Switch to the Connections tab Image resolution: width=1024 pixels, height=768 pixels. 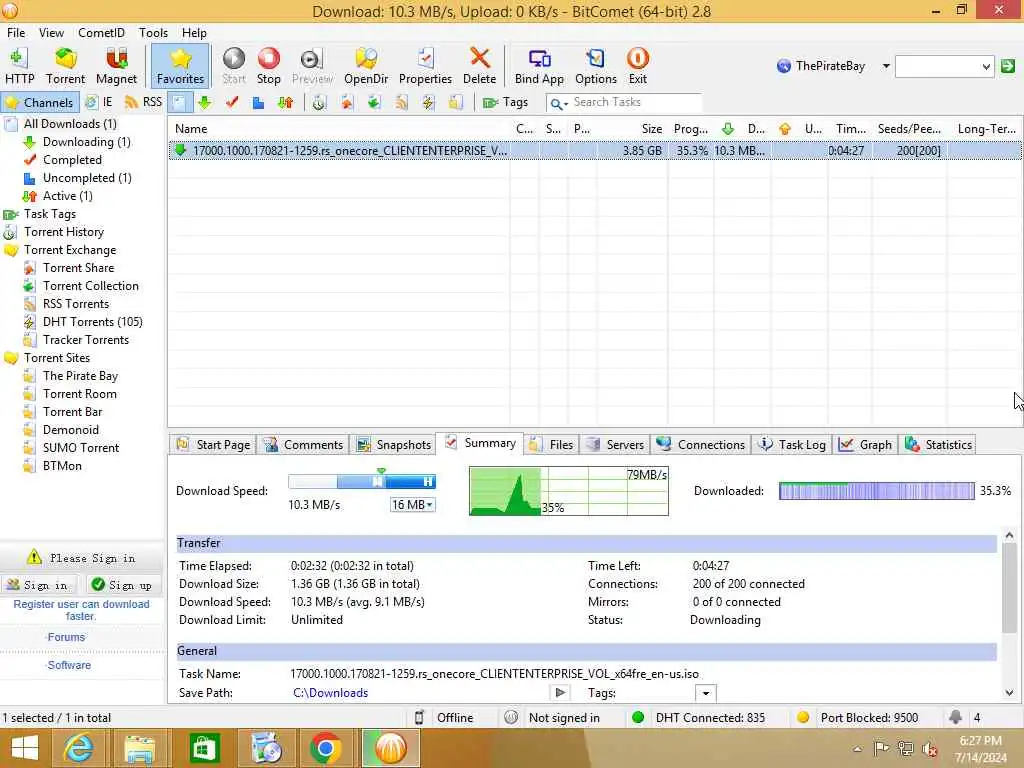pos(701,445)
